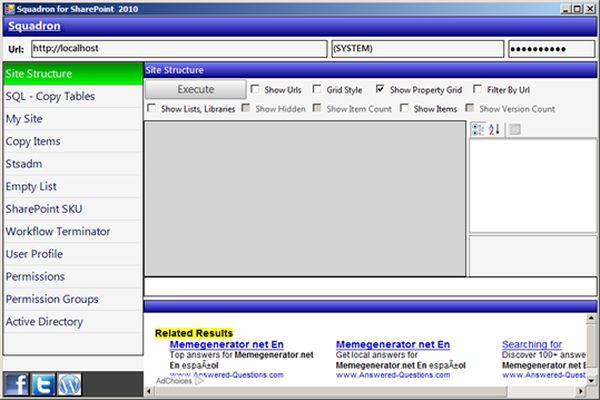Click first www.Answered-Questions.com link

[227, 375]
